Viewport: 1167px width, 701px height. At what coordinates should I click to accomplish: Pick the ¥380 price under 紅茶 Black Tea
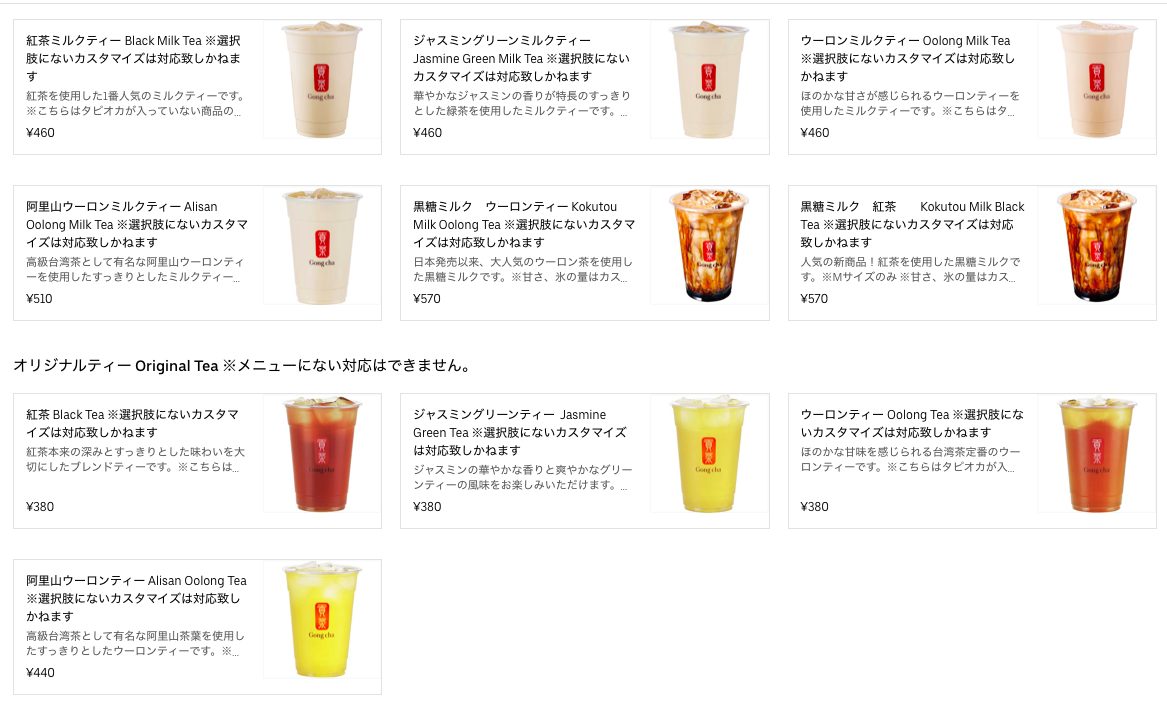tap(40, 506)
